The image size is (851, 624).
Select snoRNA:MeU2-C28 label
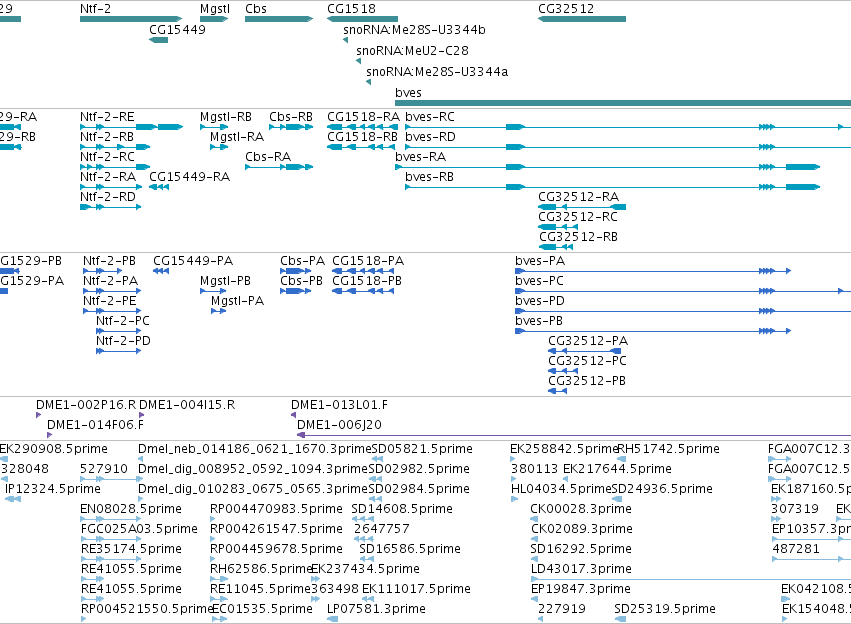point(412,51)
